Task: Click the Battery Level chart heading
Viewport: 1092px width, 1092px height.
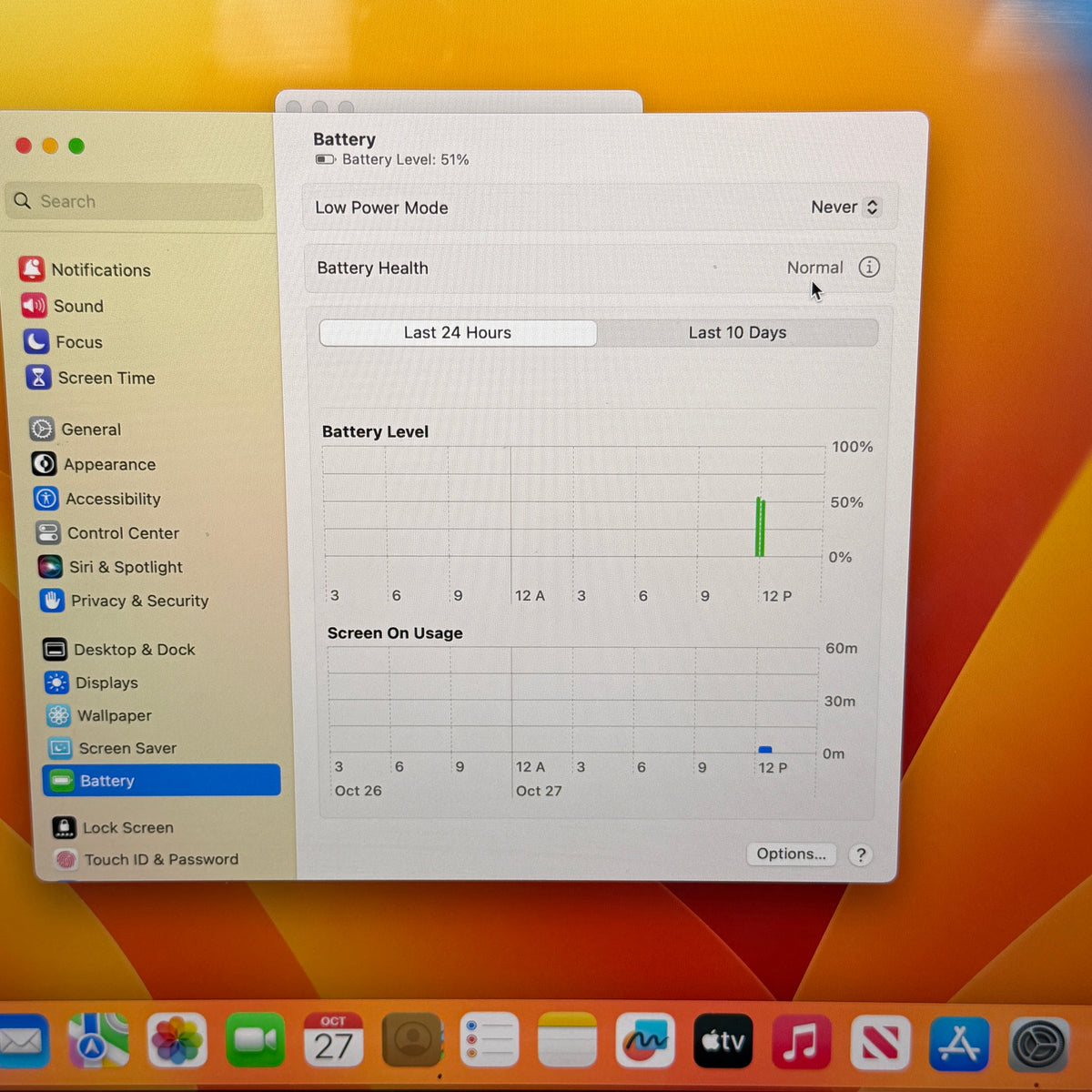Action: pyautogui.click(x=375, y=431)
